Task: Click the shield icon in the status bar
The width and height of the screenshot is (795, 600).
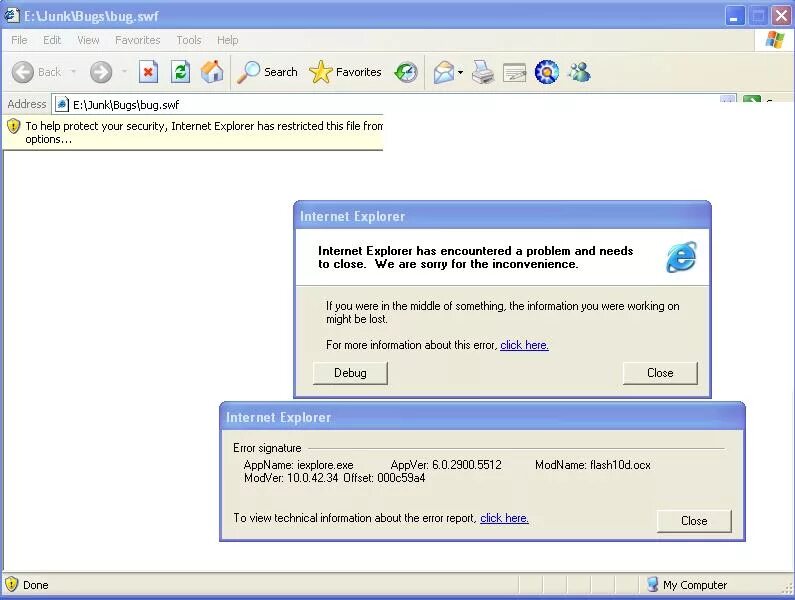Action: (11, 584)
